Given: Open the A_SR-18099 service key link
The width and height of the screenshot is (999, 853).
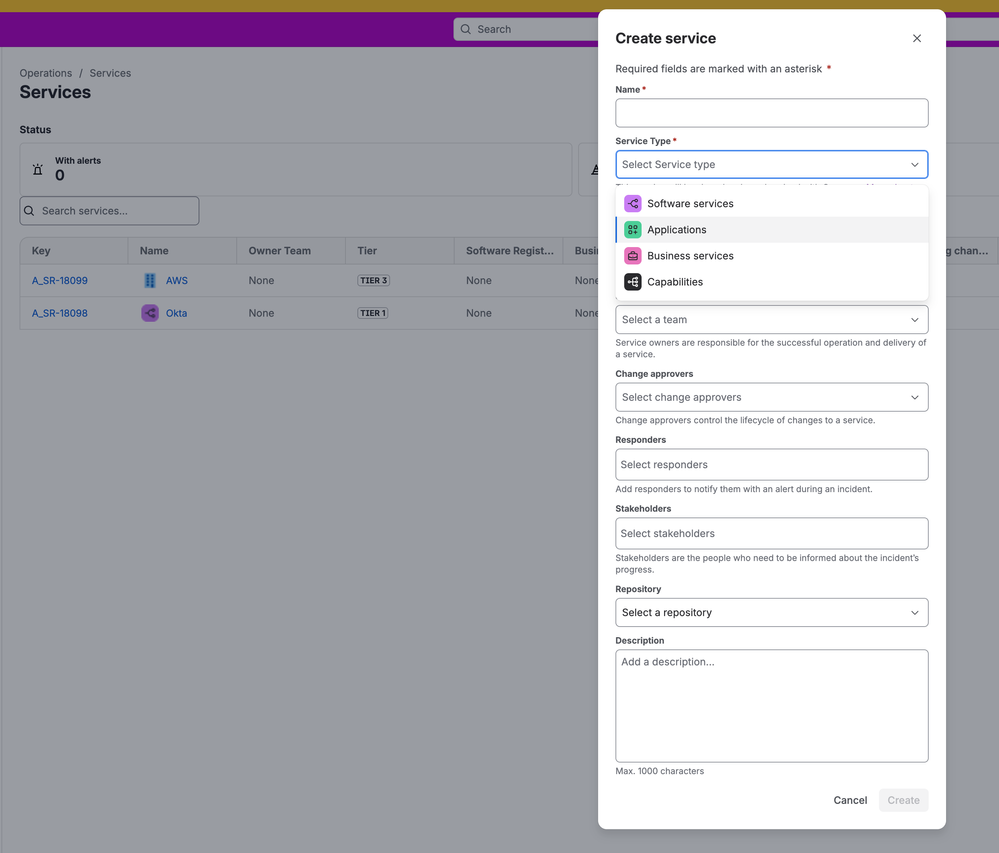Looking at the screenshot, I should pyautogui.click(x=60, y=280).
